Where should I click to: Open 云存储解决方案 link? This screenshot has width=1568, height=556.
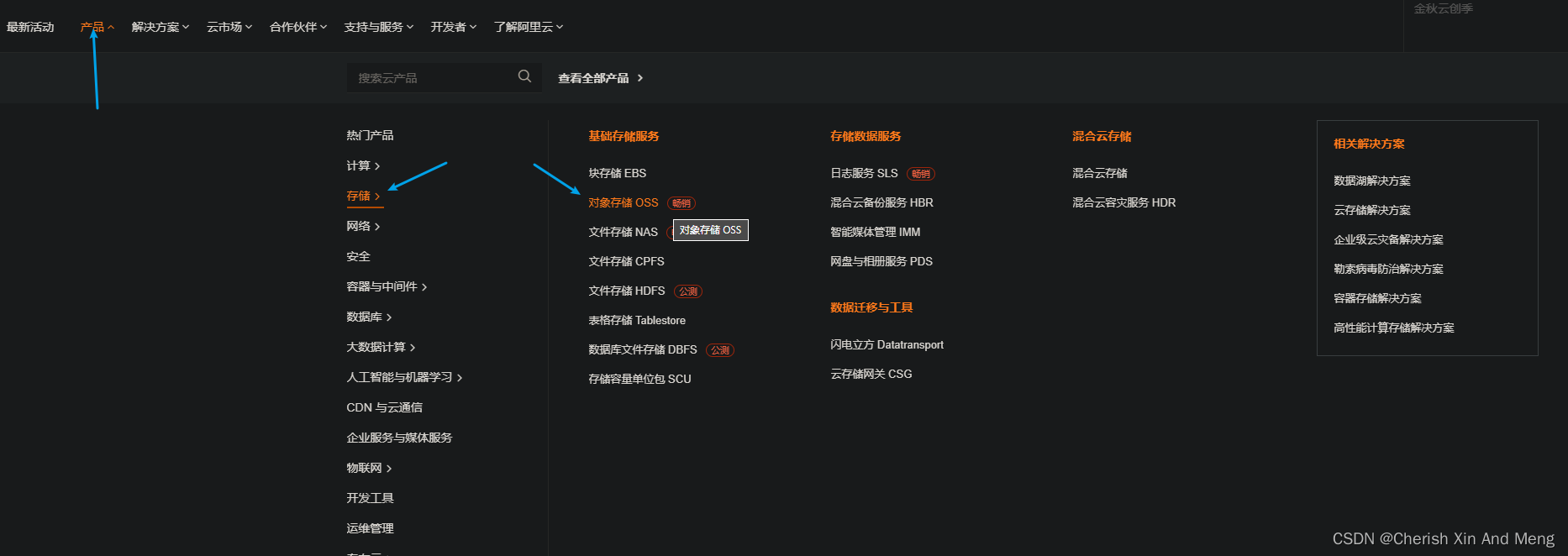point(1372,210)
